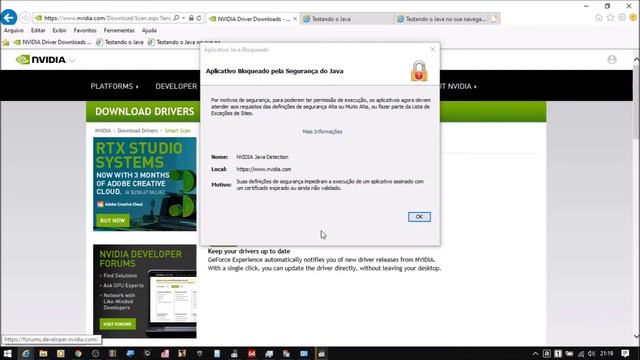Open first Testando o Java bookmark
The width and height of the screenshot is (640, 360).
[120, 42]
